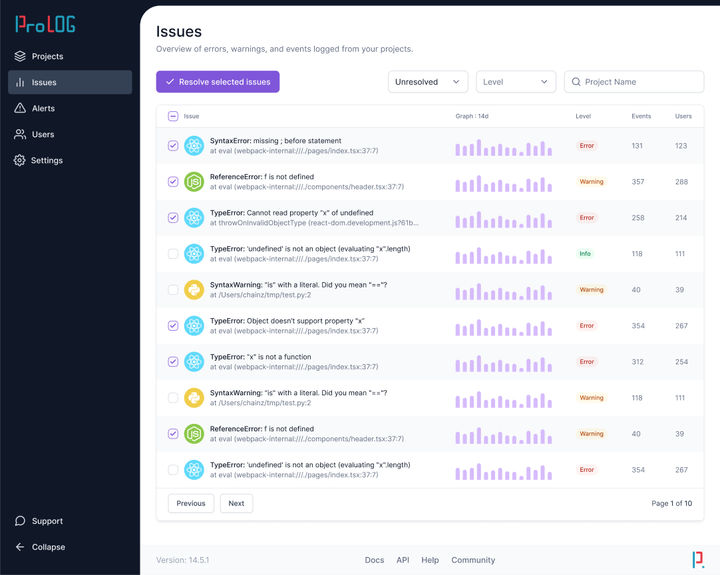Viewport: 720px width, 575px height.
Task: Uncheck Cannot read property "x" issue
Action: coord(173,218)
